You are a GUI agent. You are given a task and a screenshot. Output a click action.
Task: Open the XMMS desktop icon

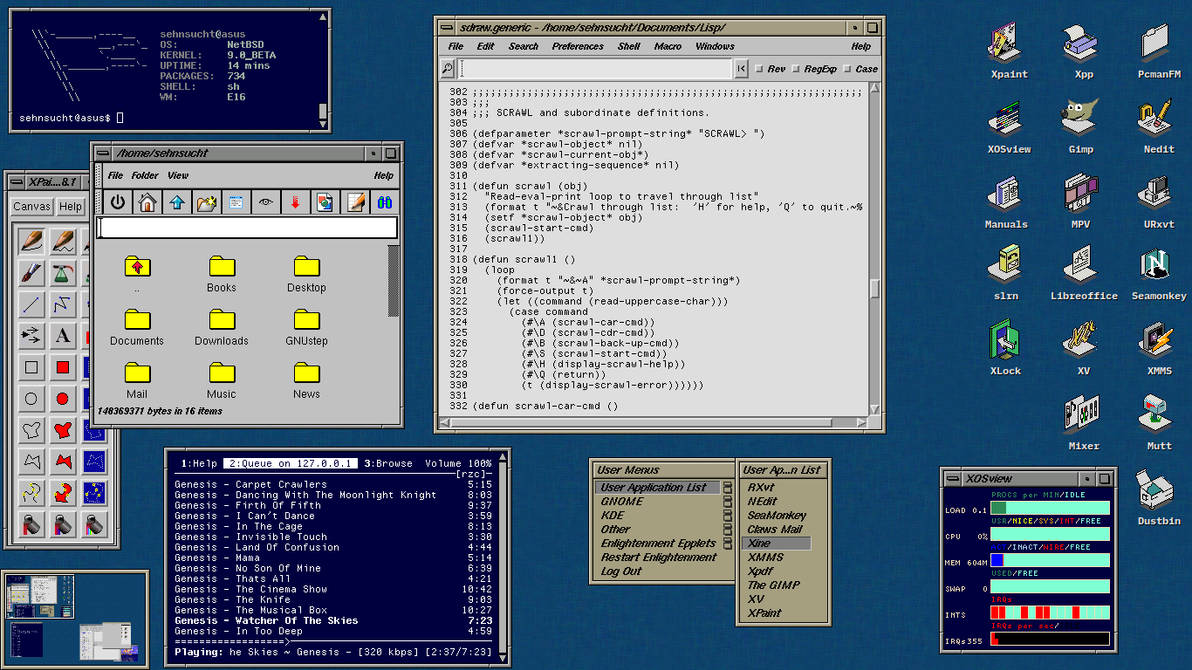point(1159,348)
